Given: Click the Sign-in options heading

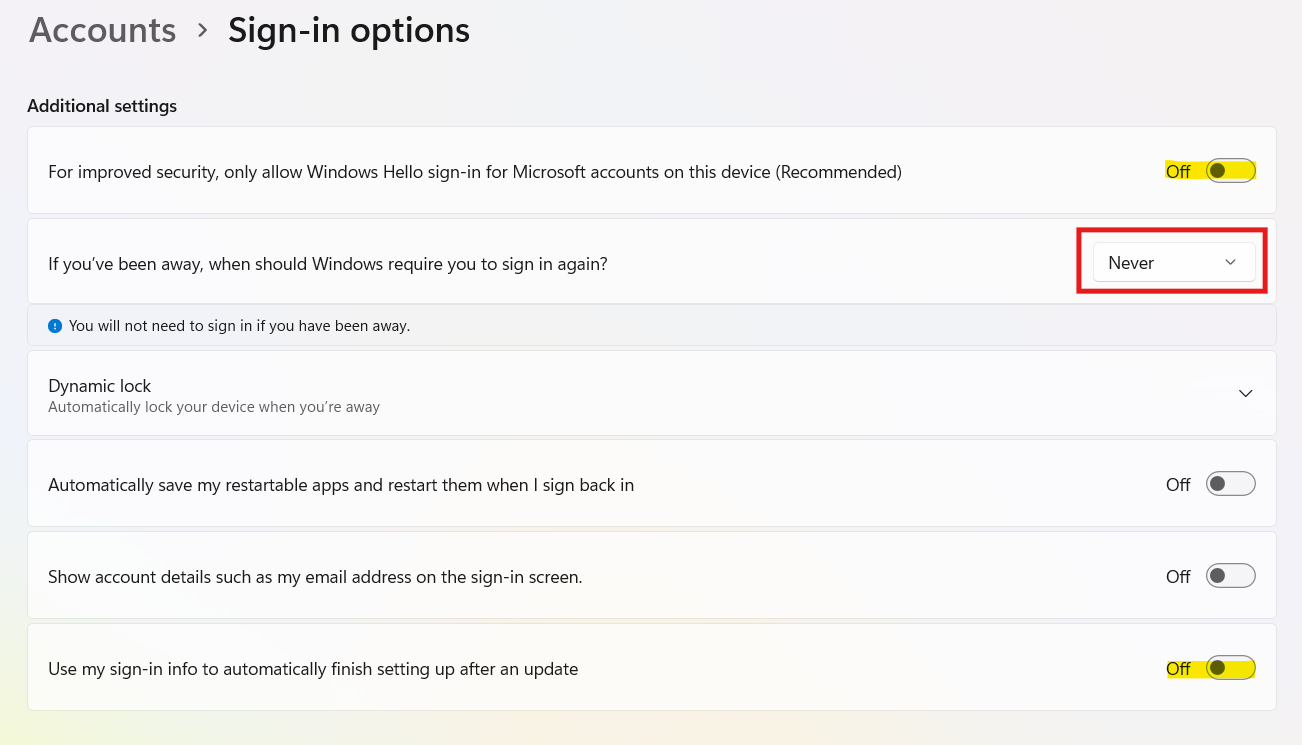Looking at the screenshot, I should click(348, 31).
